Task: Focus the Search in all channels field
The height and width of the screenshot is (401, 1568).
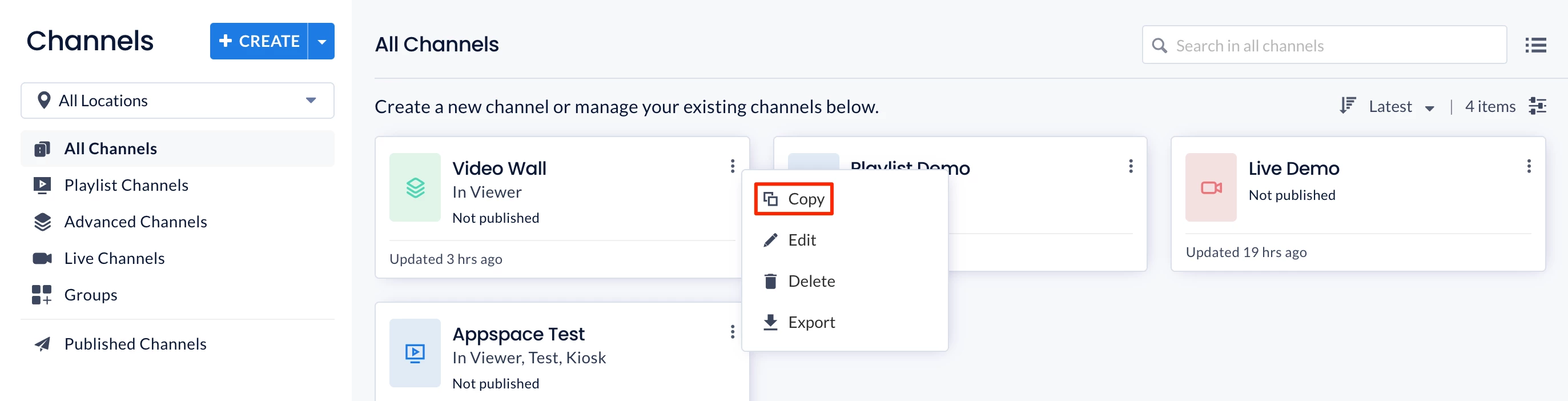Action: 1324,45
